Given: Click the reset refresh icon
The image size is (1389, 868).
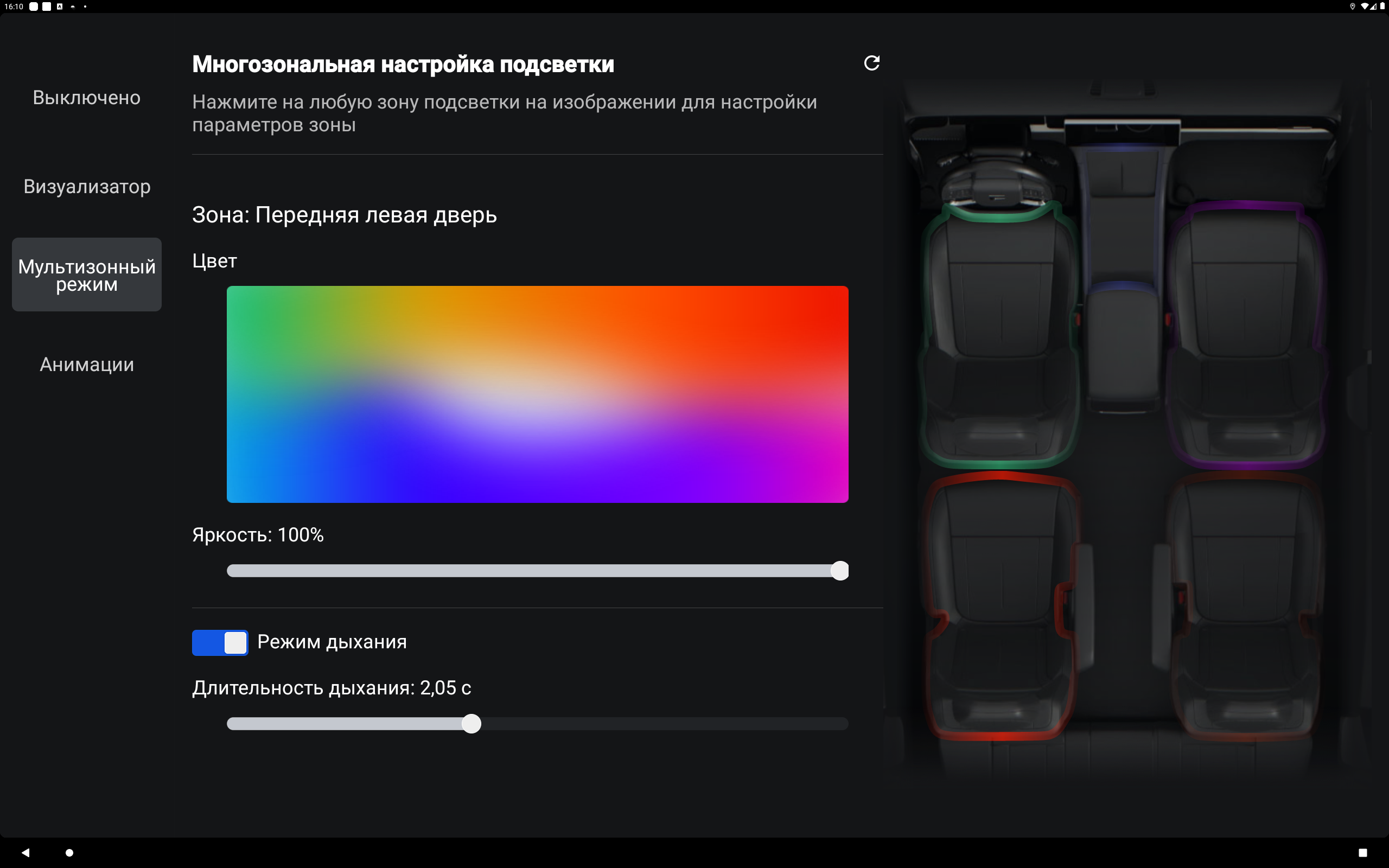Looking at the screenshot, I should (x=871, y=63).
